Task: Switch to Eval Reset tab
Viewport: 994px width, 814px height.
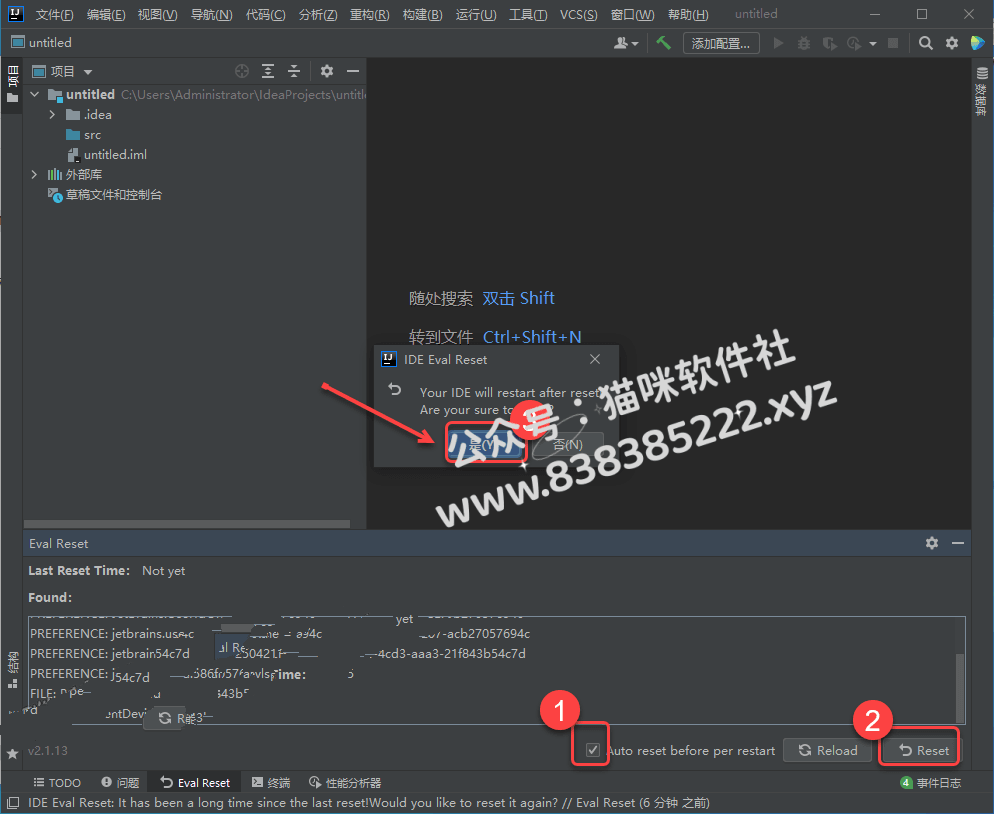Action: 195,782
